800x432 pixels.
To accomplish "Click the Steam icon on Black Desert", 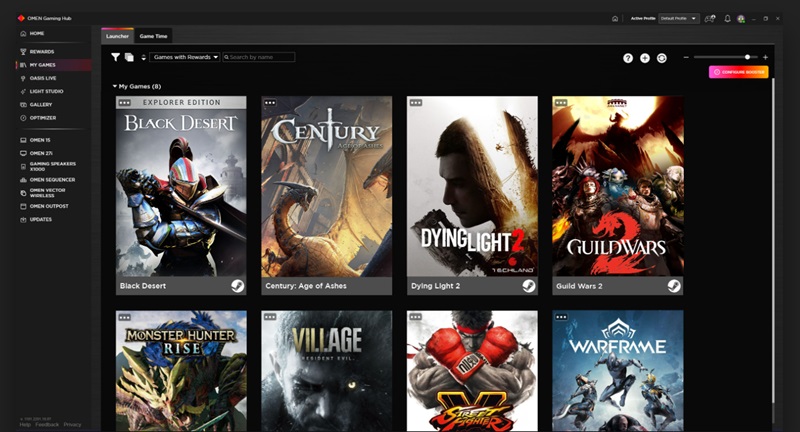I will pyautogui.click(x=237, y=286).
